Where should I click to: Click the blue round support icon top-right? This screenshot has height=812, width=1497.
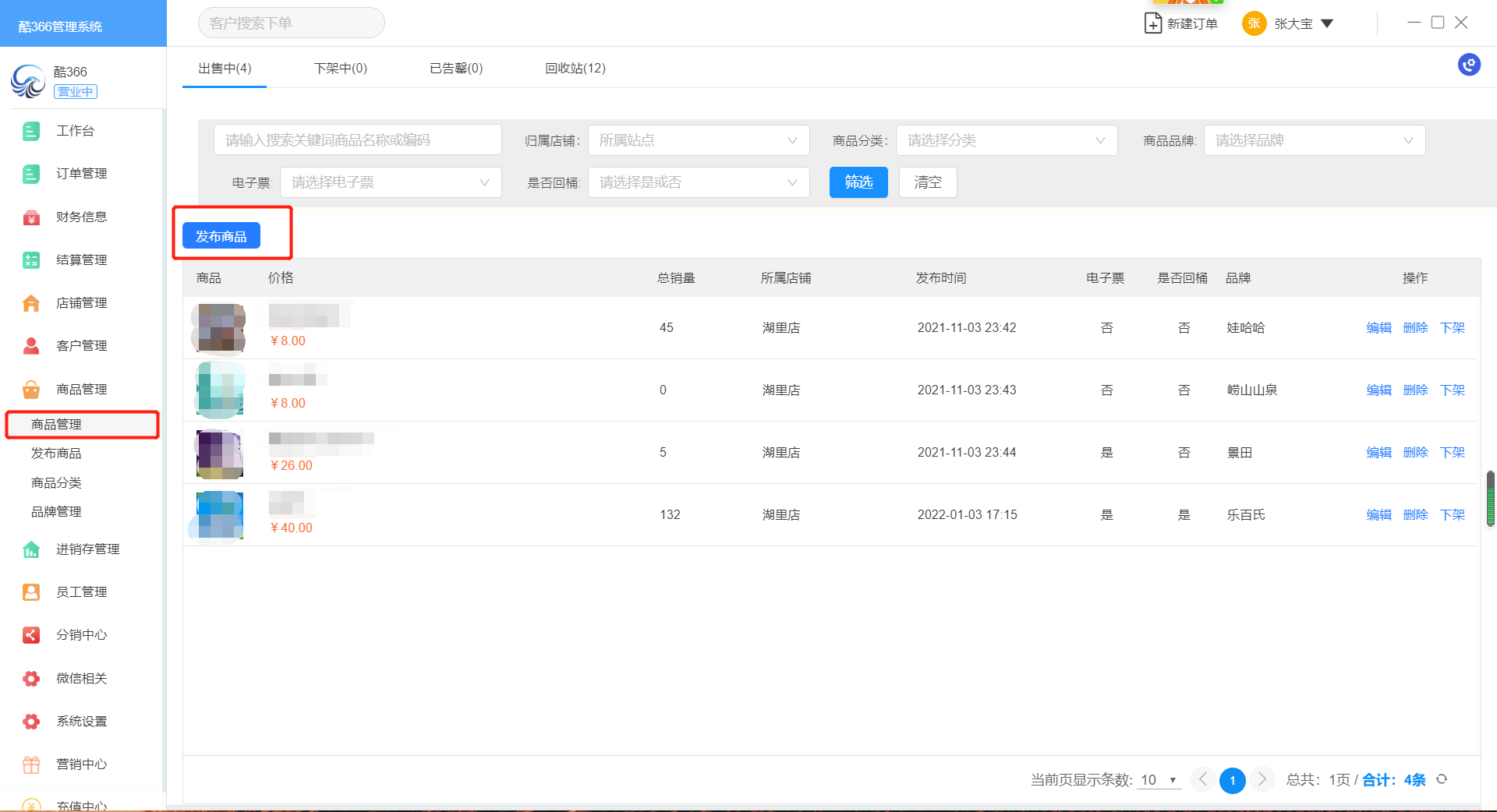1469,65
